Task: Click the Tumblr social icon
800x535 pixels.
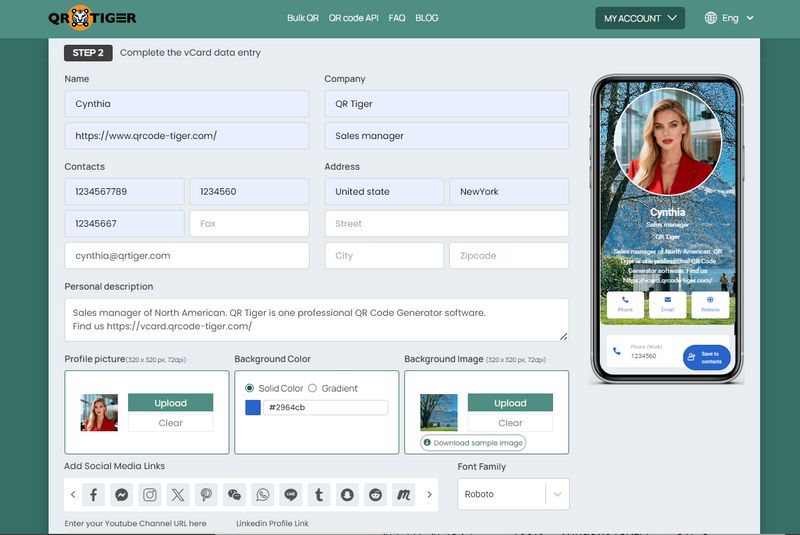Action: point(319,494)
